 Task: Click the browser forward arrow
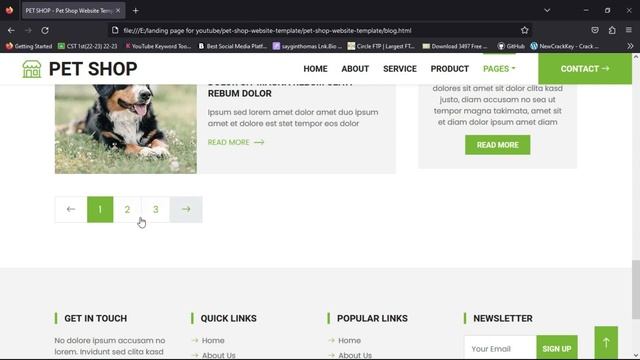28,30
